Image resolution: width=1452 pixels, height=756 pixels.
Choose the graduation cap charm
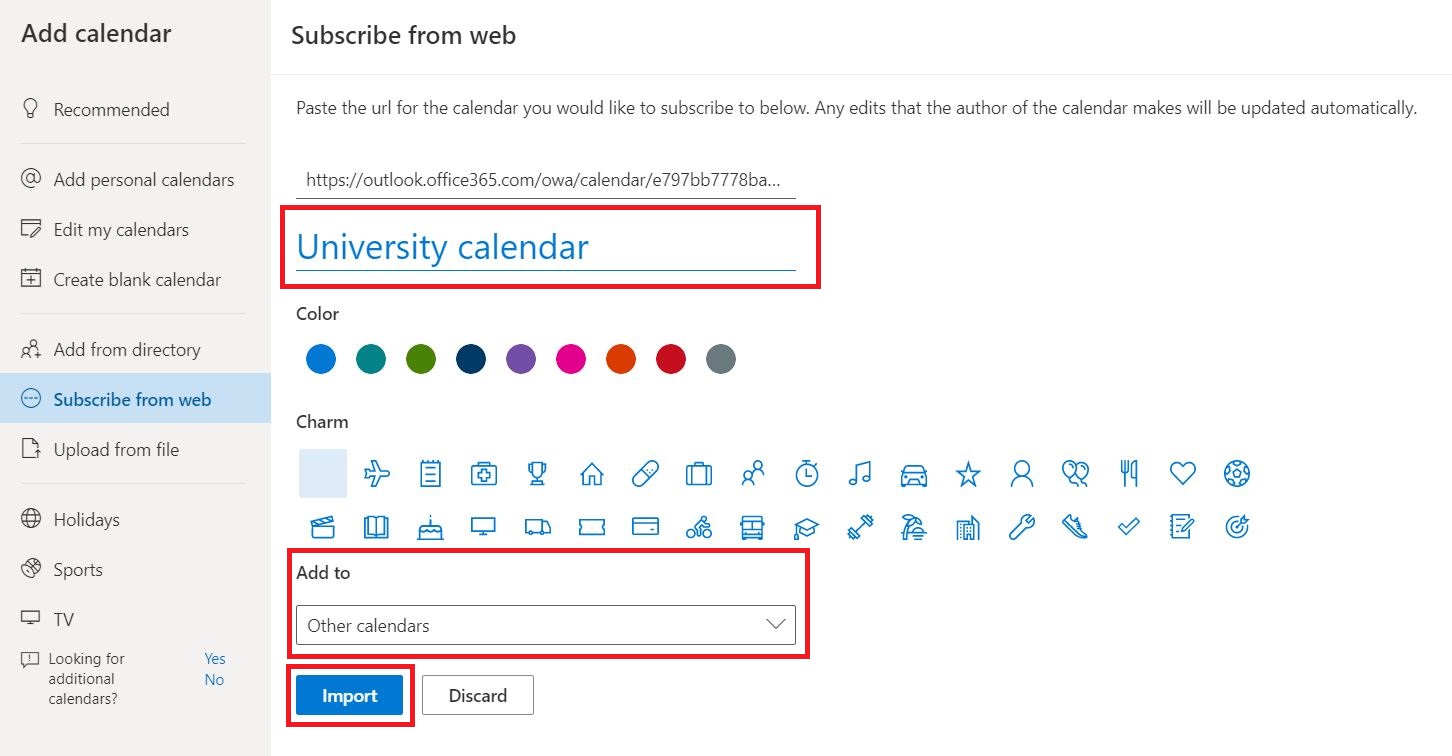point(806,527)
